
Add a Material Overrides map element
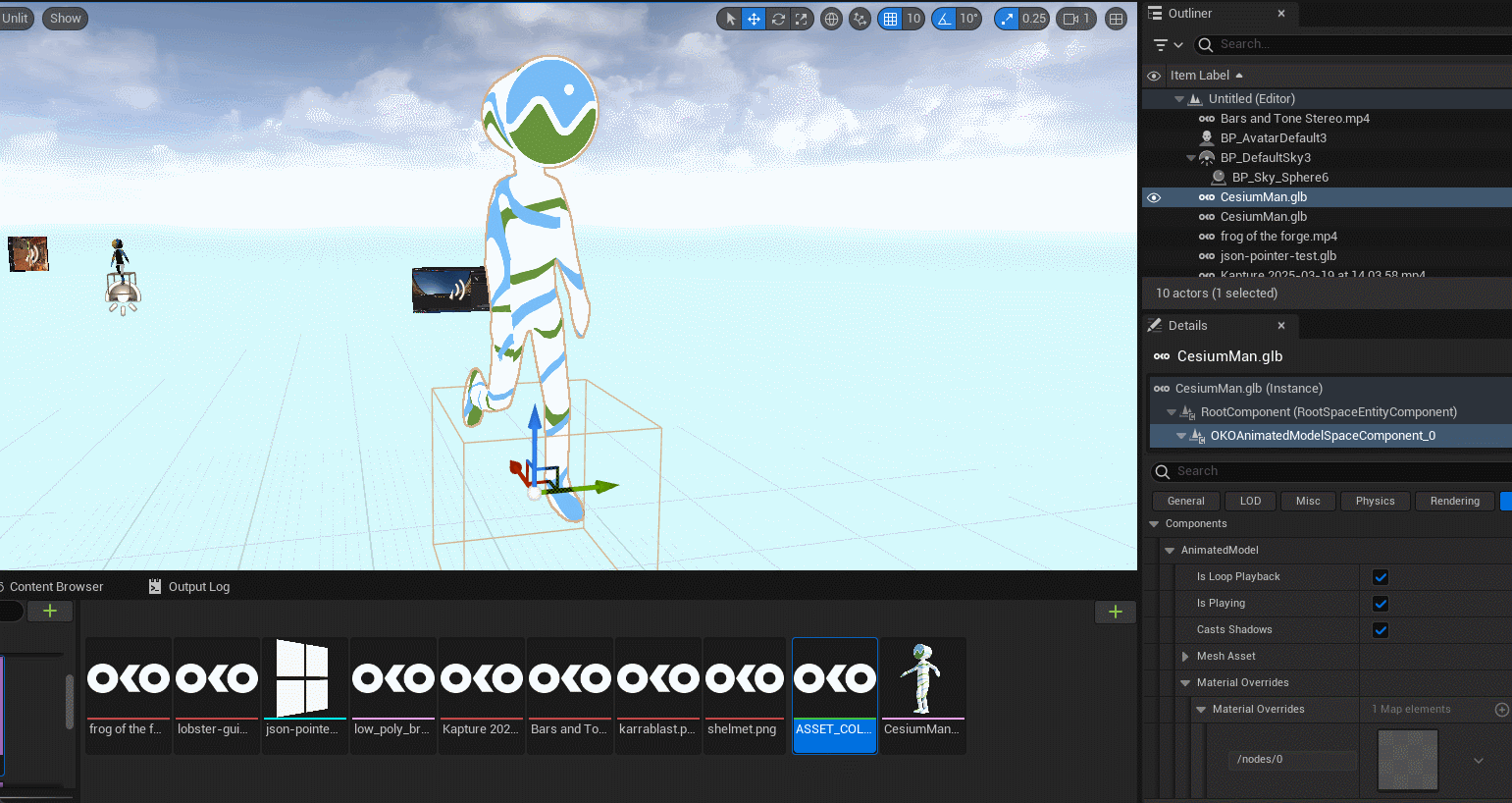coord(1501,710)
